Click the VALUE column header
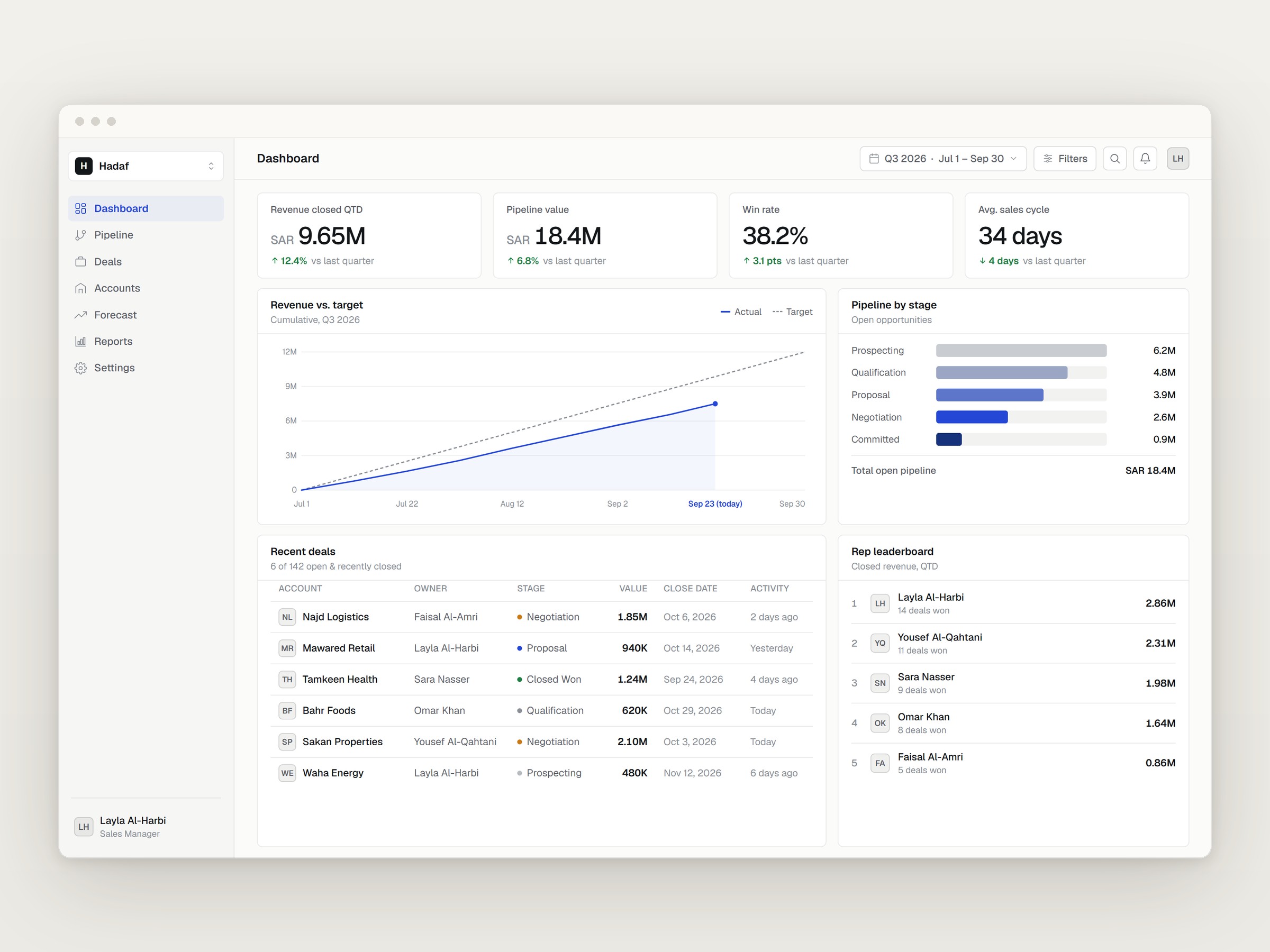1270x952 pixels. coord(633,589)
